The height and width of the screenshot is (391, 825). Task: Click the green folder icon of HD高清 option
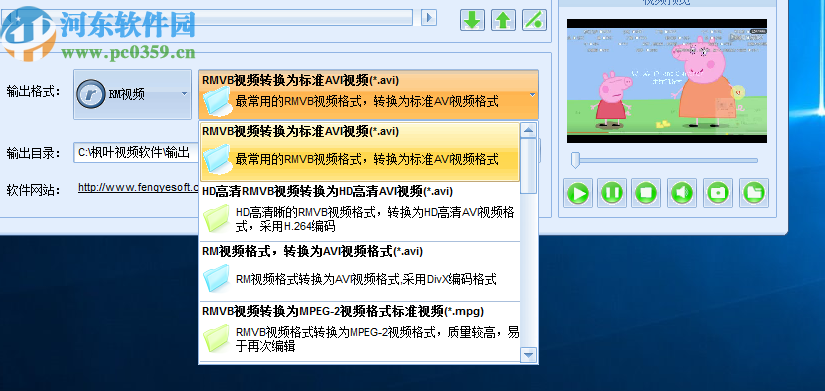click(x=217, y=218)
